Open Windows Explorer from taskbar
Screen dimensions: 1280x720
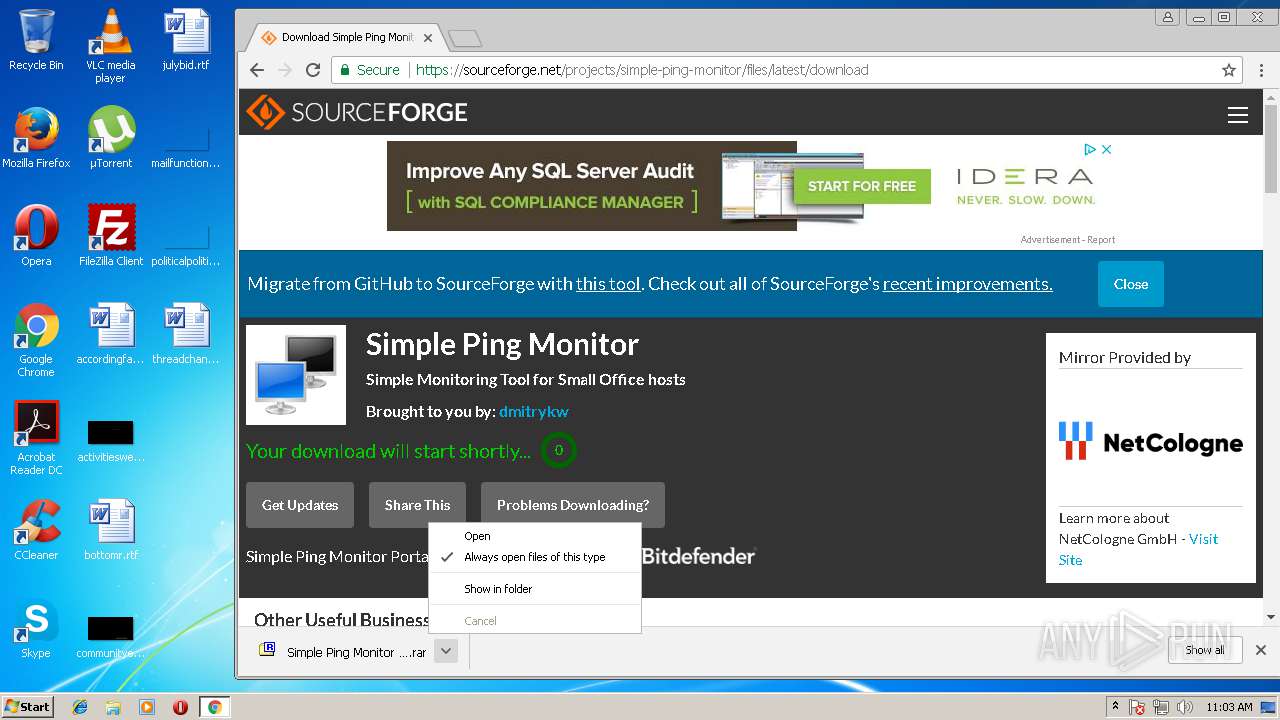tap(113, 707)
